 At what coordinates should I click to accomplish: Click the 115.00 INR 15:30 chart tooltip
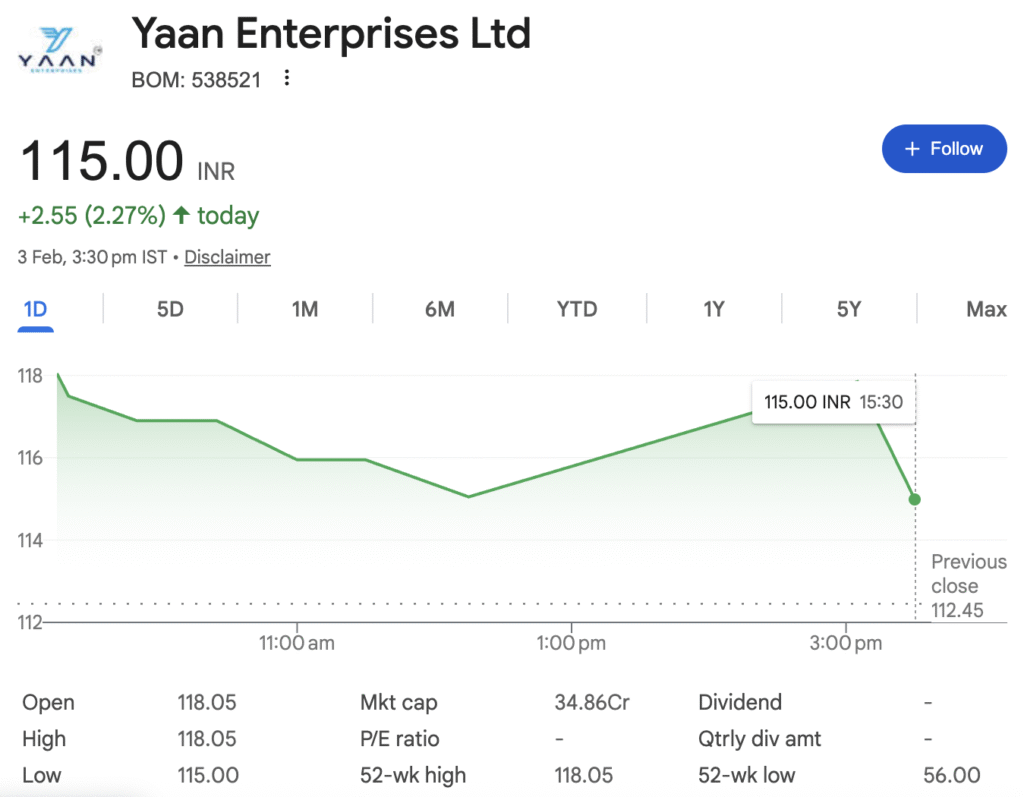click(834, 402)
